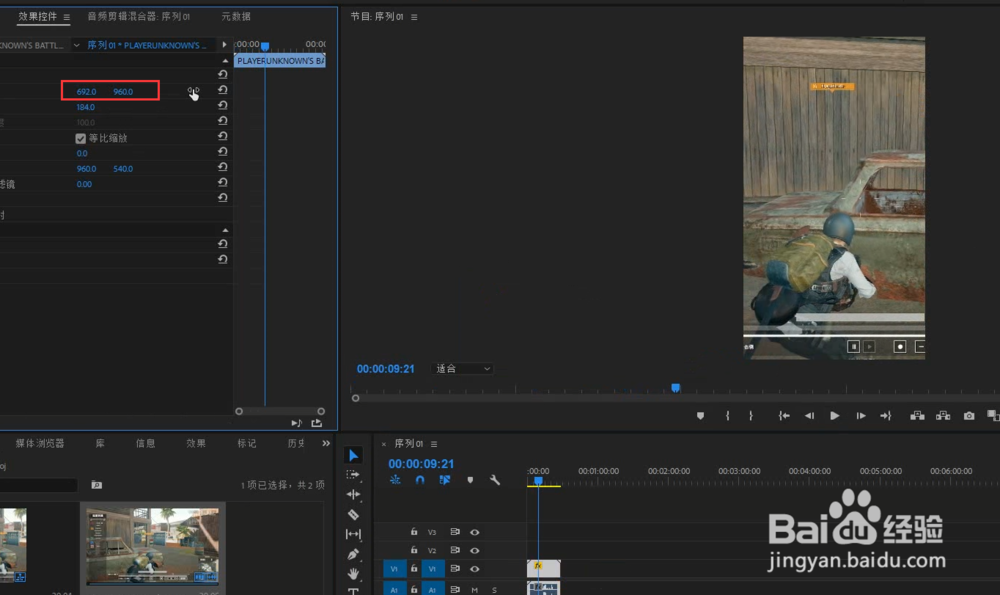Toggle linked selection in timeline
The height and width of the screenshot is (595, 1000).
[445, 480]
